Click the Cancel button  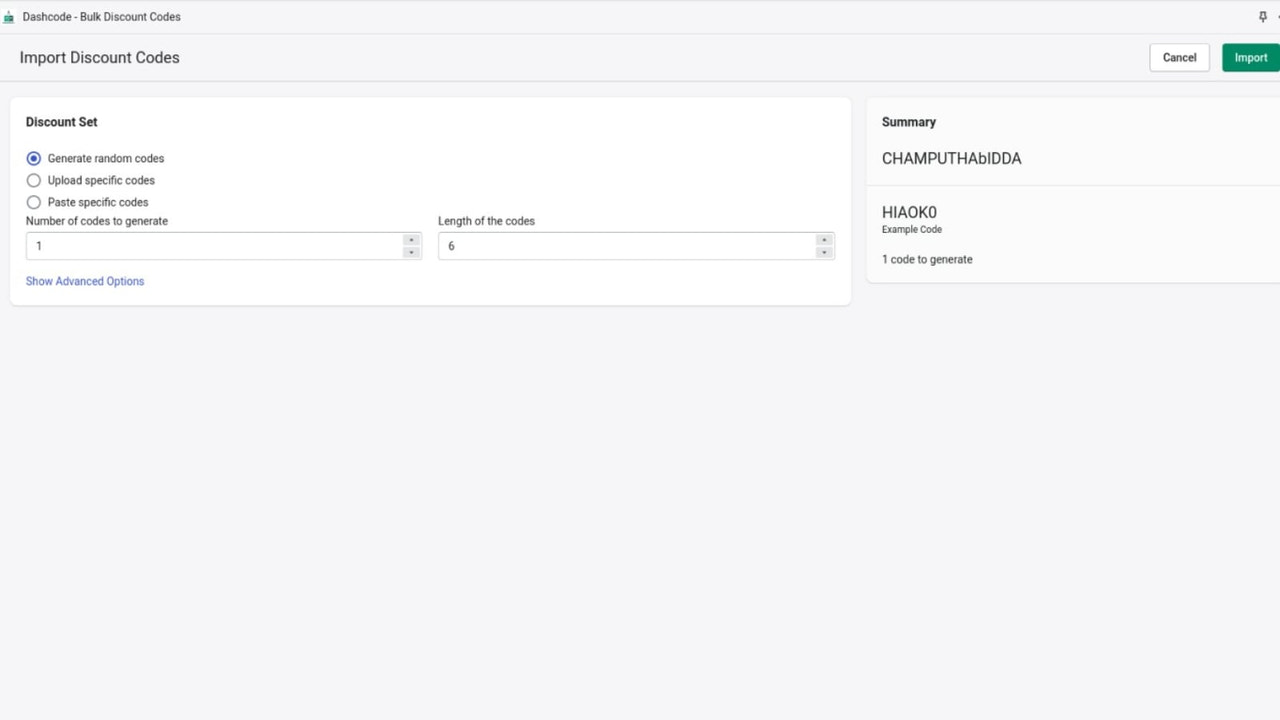point(1179,57)
